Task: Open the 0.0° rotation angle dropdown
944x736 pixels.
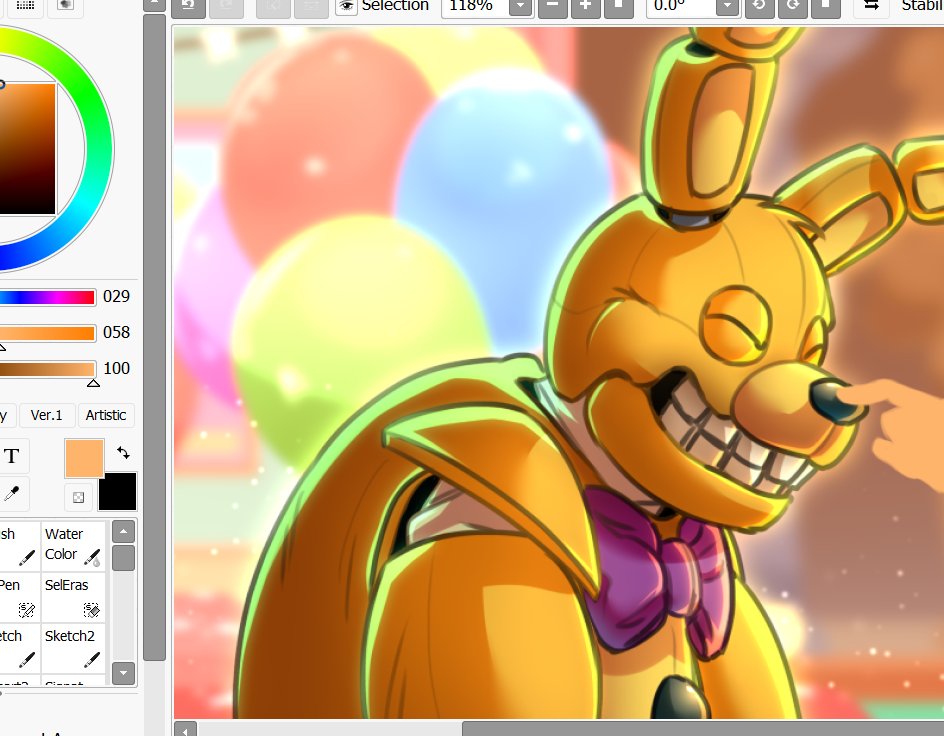Action: click(727, 6)
